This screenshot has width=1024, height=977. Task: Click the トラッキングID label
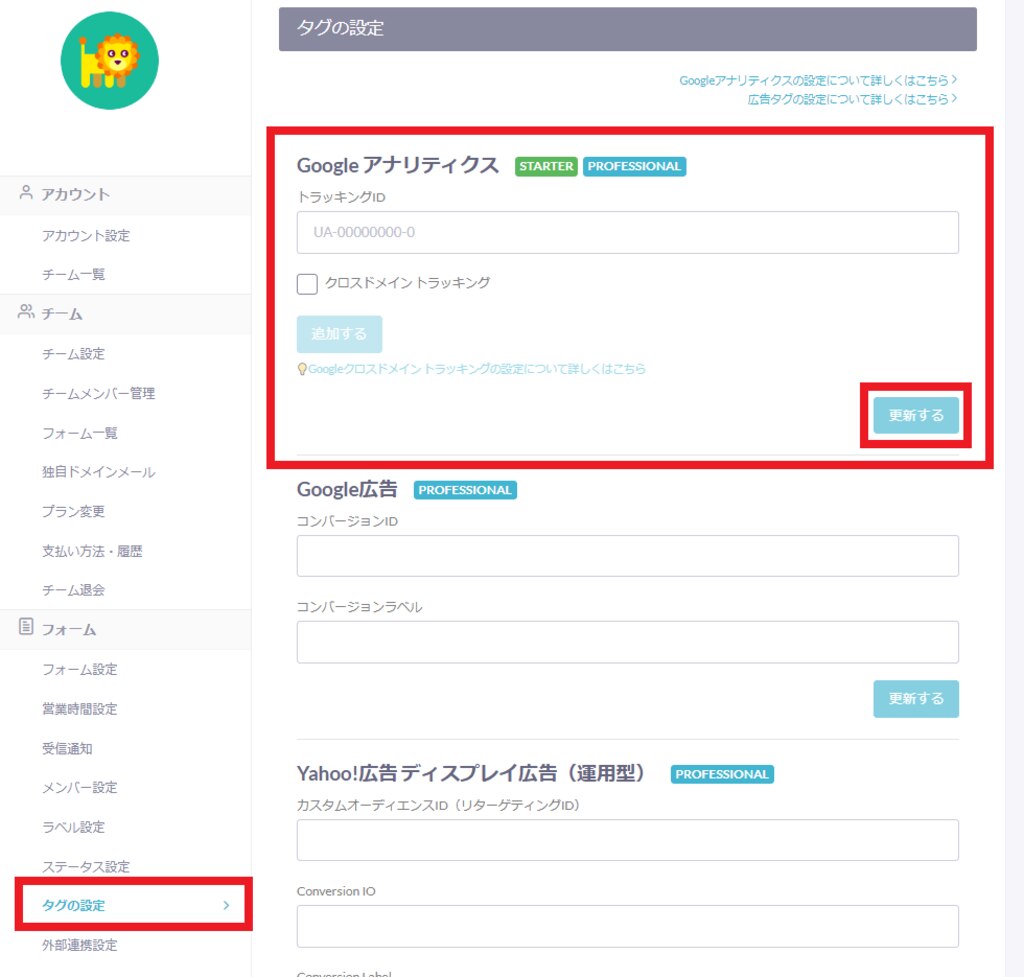(x=341, y=197)
